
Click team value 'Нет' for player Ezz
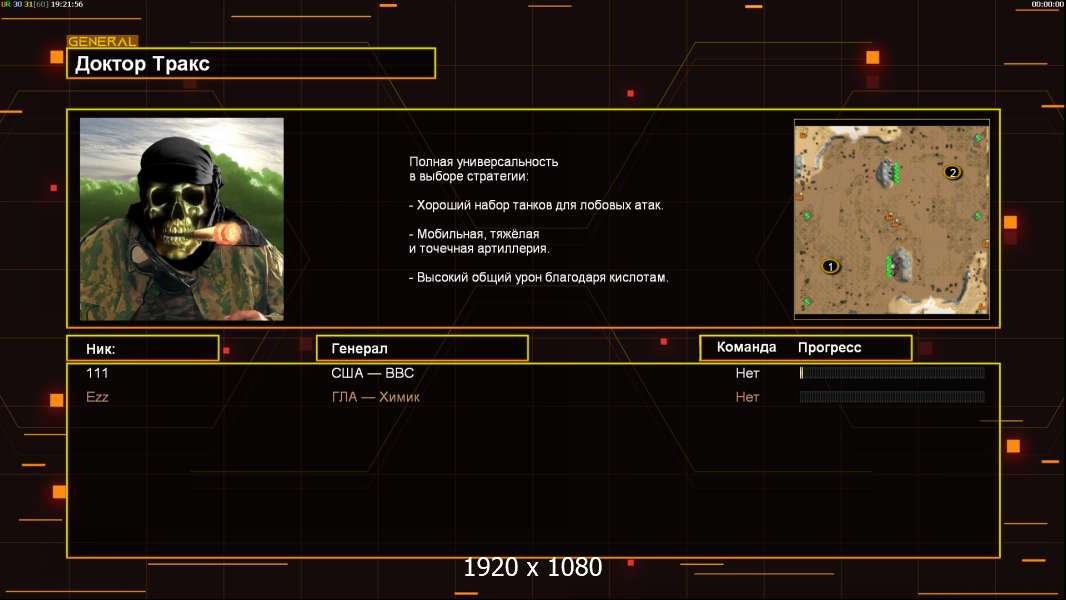tap(747, 397)
